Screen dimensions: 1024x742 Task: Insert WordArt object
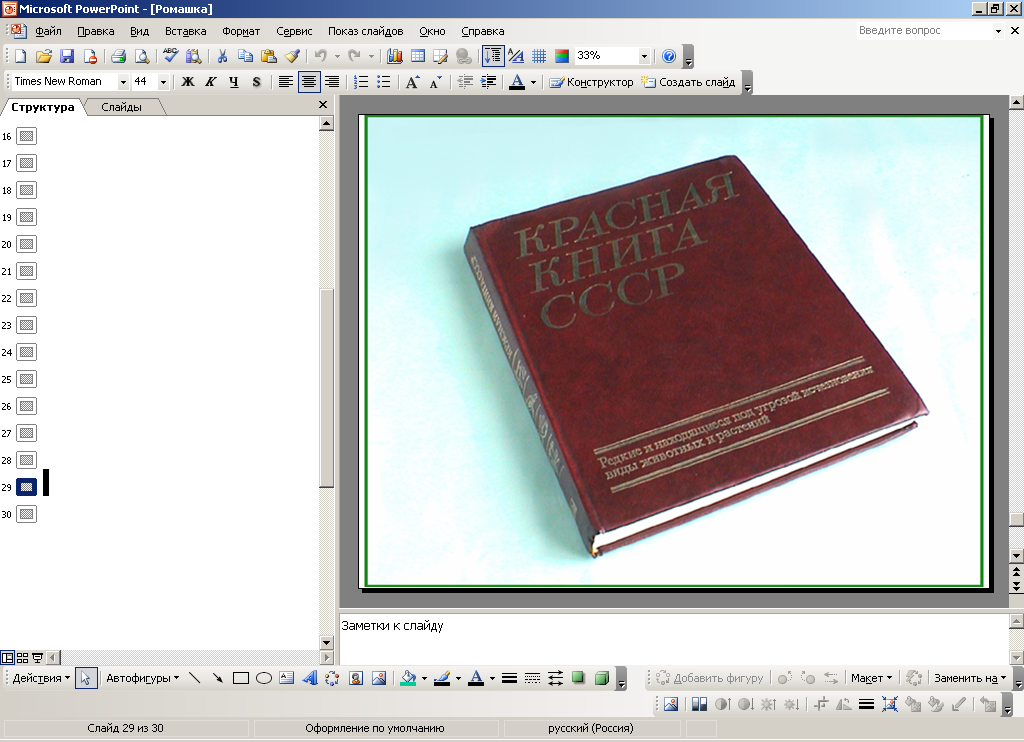[x=310, y=678]
